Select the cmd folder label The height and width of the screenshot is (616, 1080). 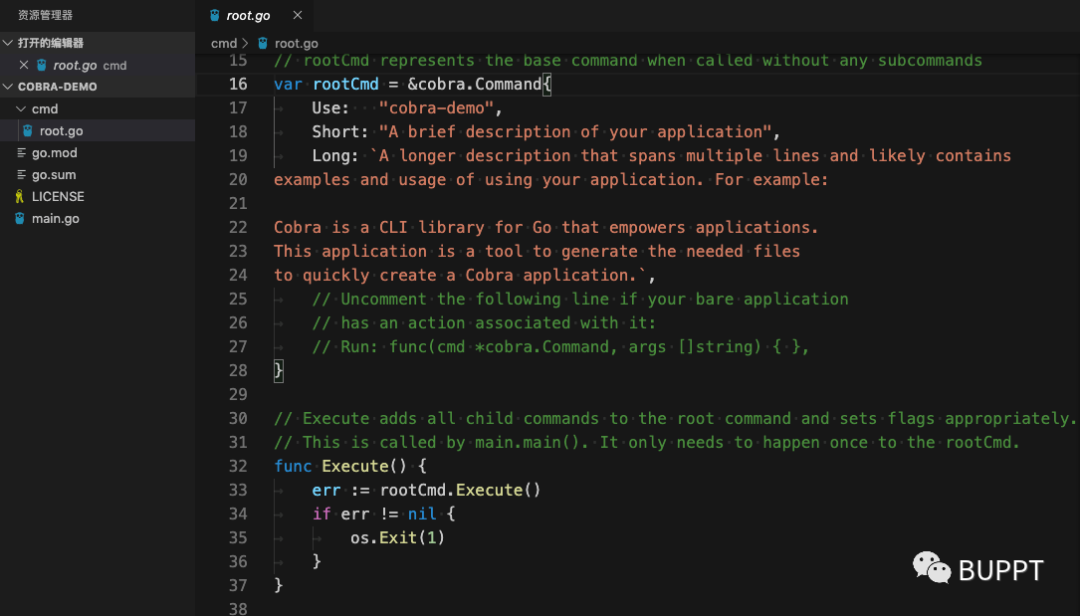[45, 109]
